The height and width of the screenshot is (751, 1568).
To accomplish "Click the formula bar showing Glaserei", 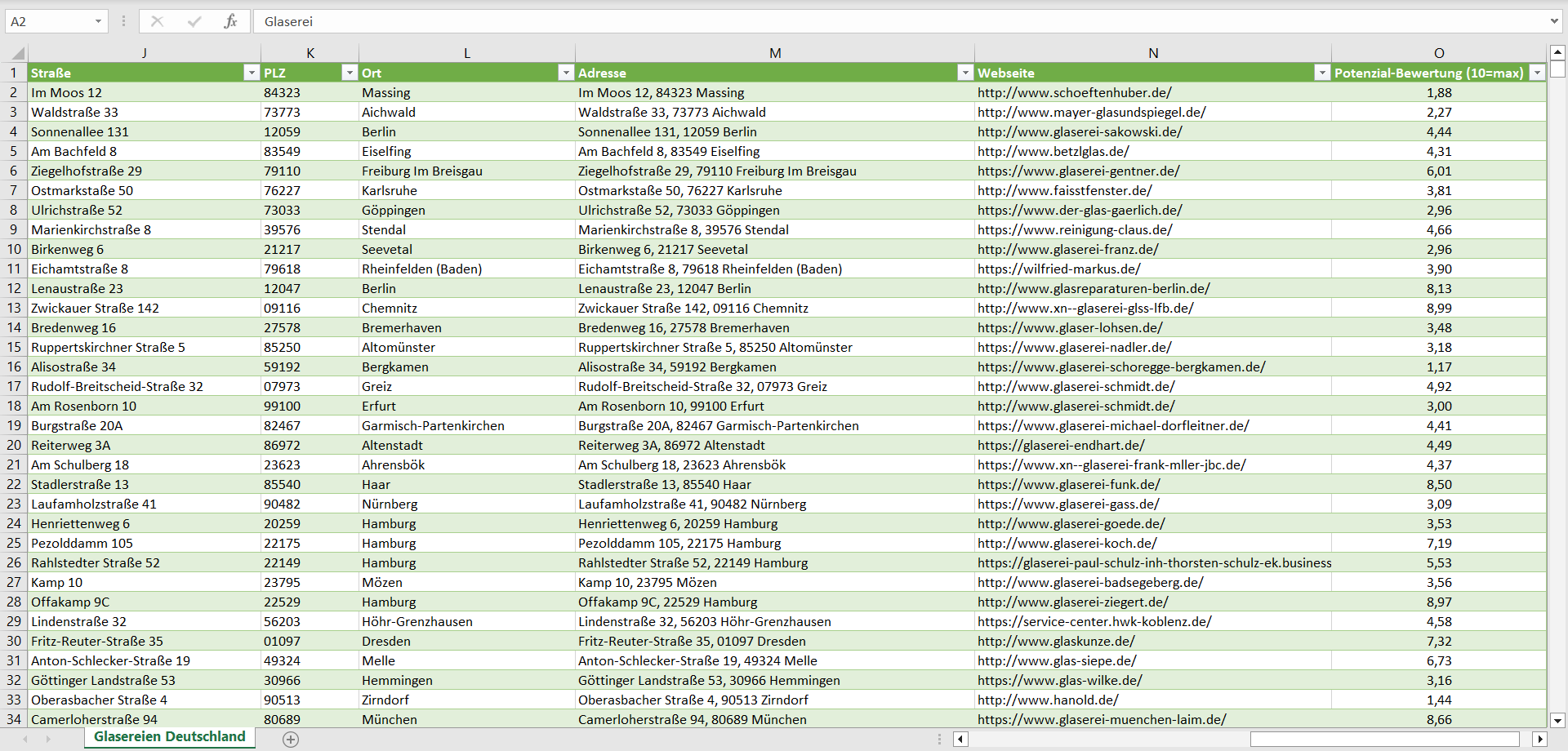I will tap(490, 21).
